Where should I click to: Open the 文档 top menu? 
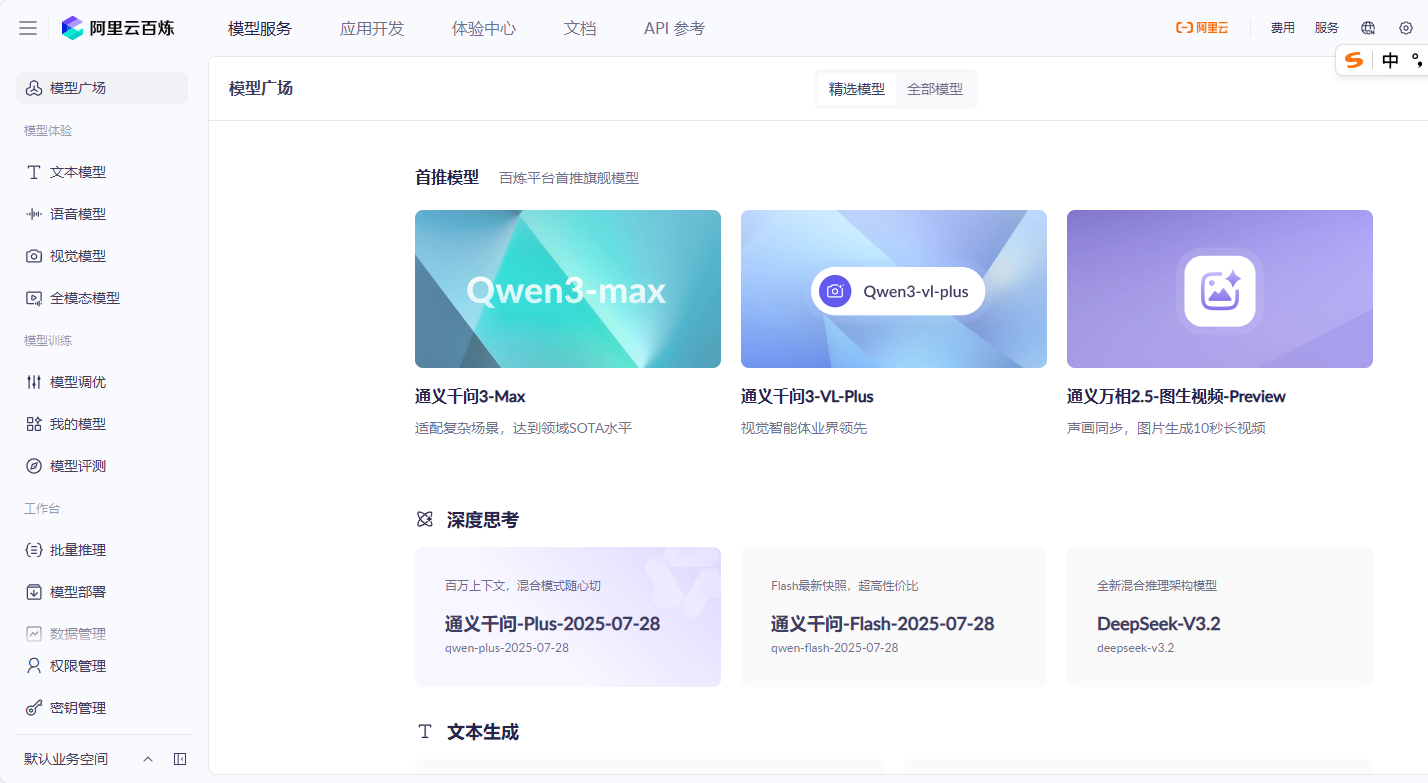(x=580, y=28)
